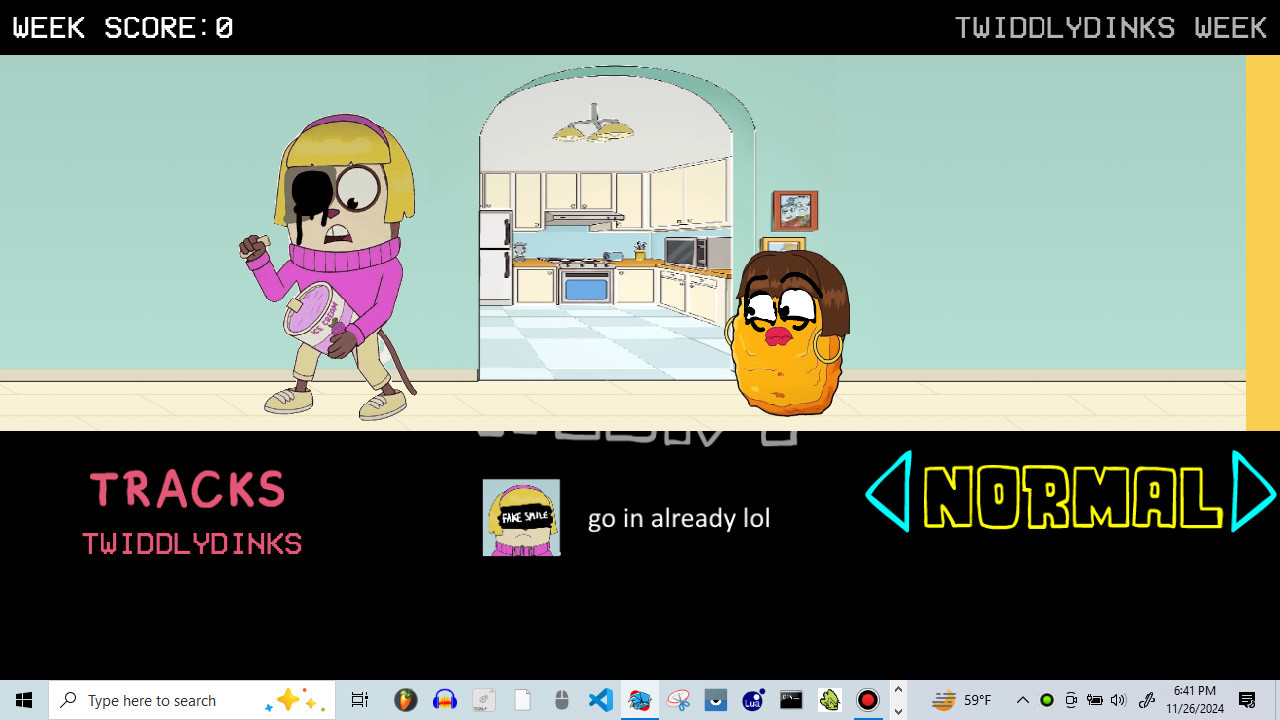Viewport: 1280px width, 720px height.
Task: Open the mouse app taskbar icon
Action: pyautogui.click(x=561, y=700)
